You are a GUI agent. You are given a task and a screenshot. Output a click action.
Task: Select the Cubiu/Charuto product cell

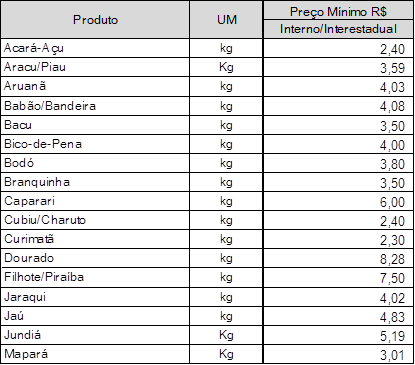point(95,220)
